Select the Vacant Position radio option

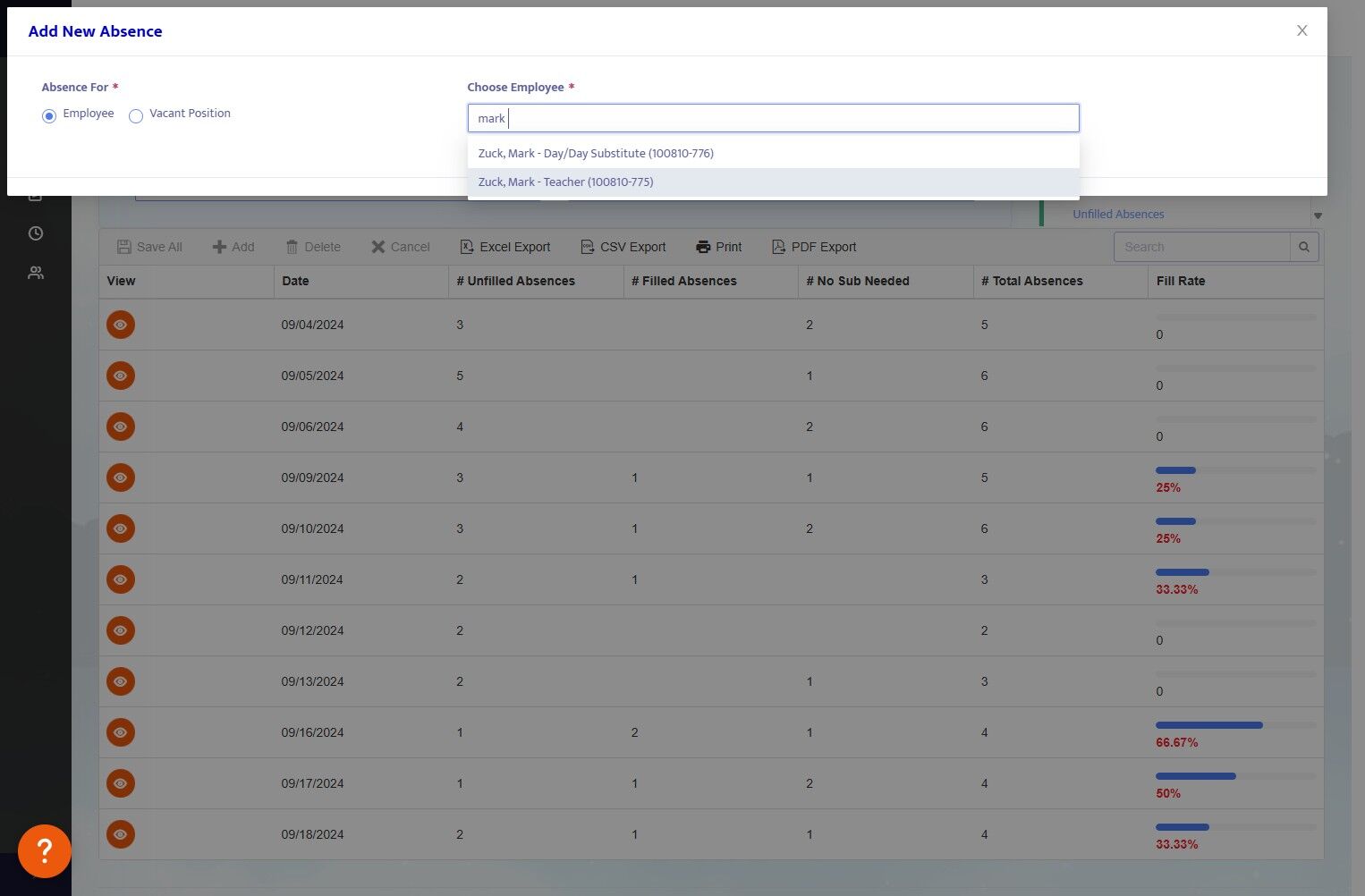click(136, 116)
